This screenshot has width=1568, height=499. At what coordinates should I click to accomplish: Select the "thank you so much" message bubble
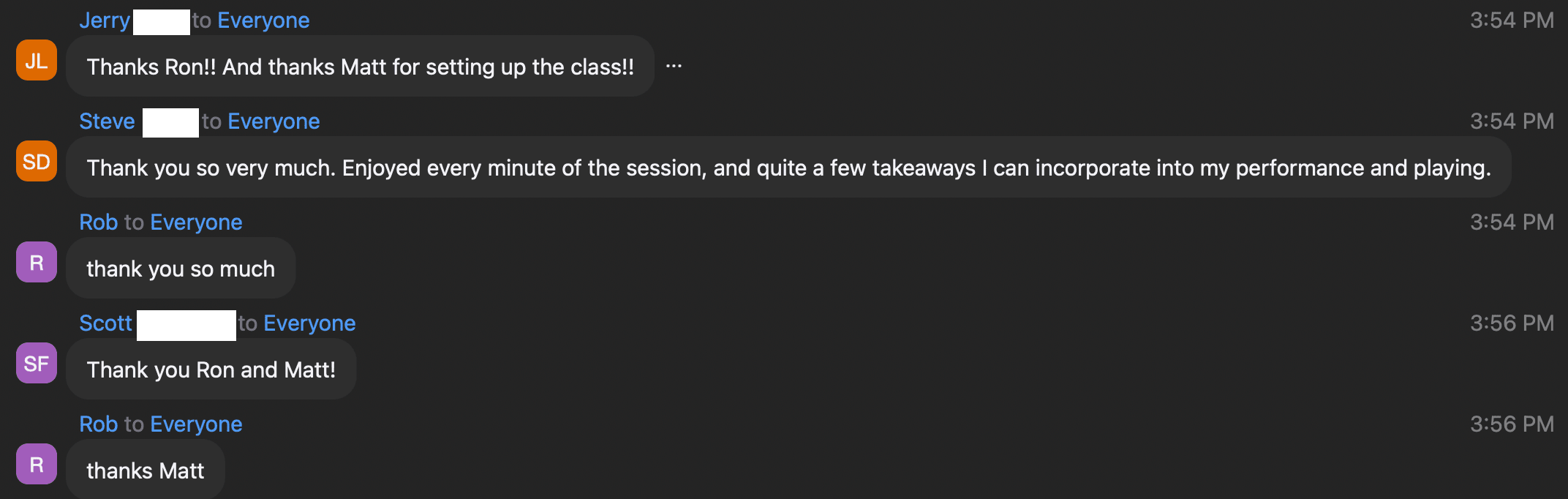[181, 269]
